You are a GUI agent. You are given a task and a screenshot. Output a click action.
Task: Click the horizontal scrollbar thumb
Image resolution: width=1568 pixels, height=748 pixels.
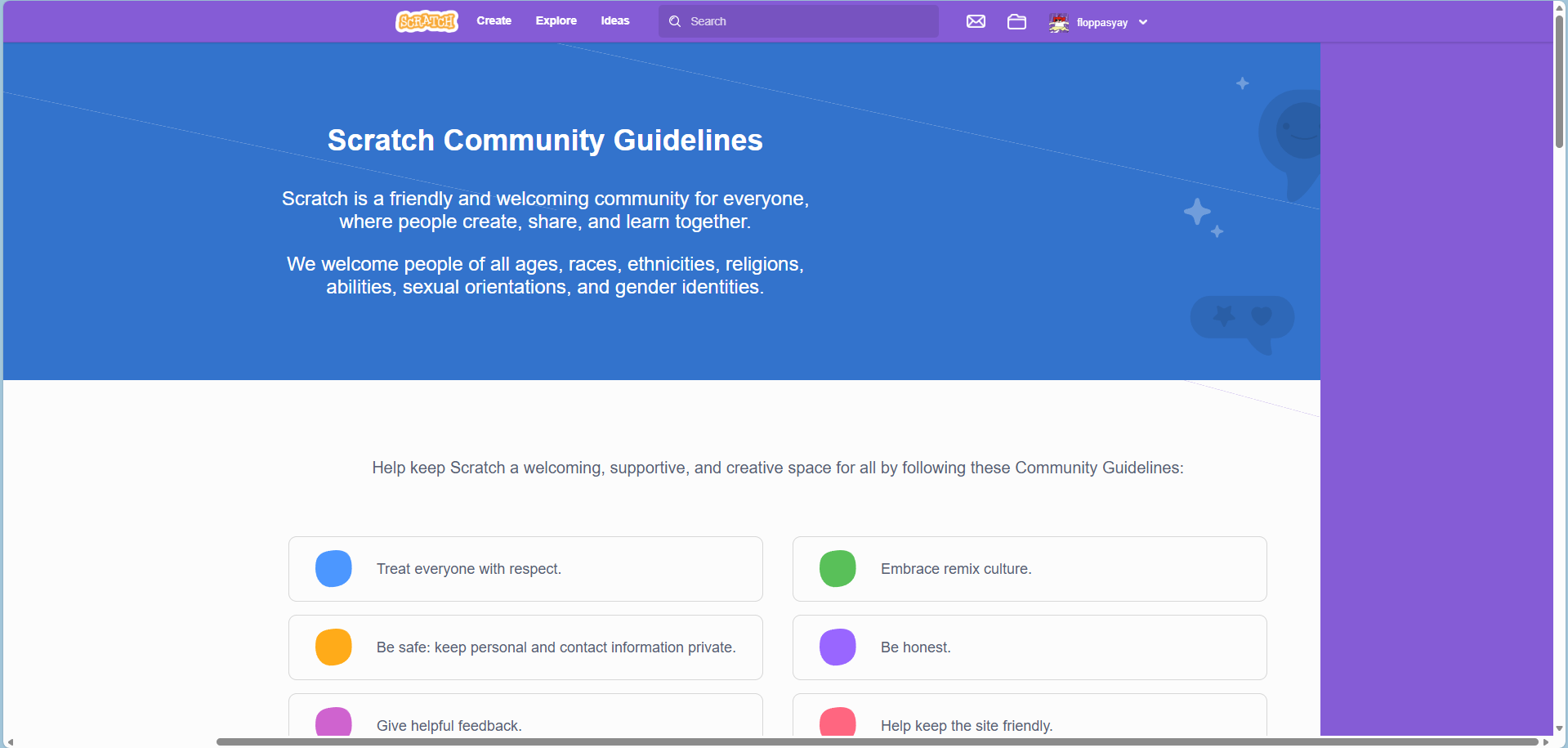tap(877, 742)
